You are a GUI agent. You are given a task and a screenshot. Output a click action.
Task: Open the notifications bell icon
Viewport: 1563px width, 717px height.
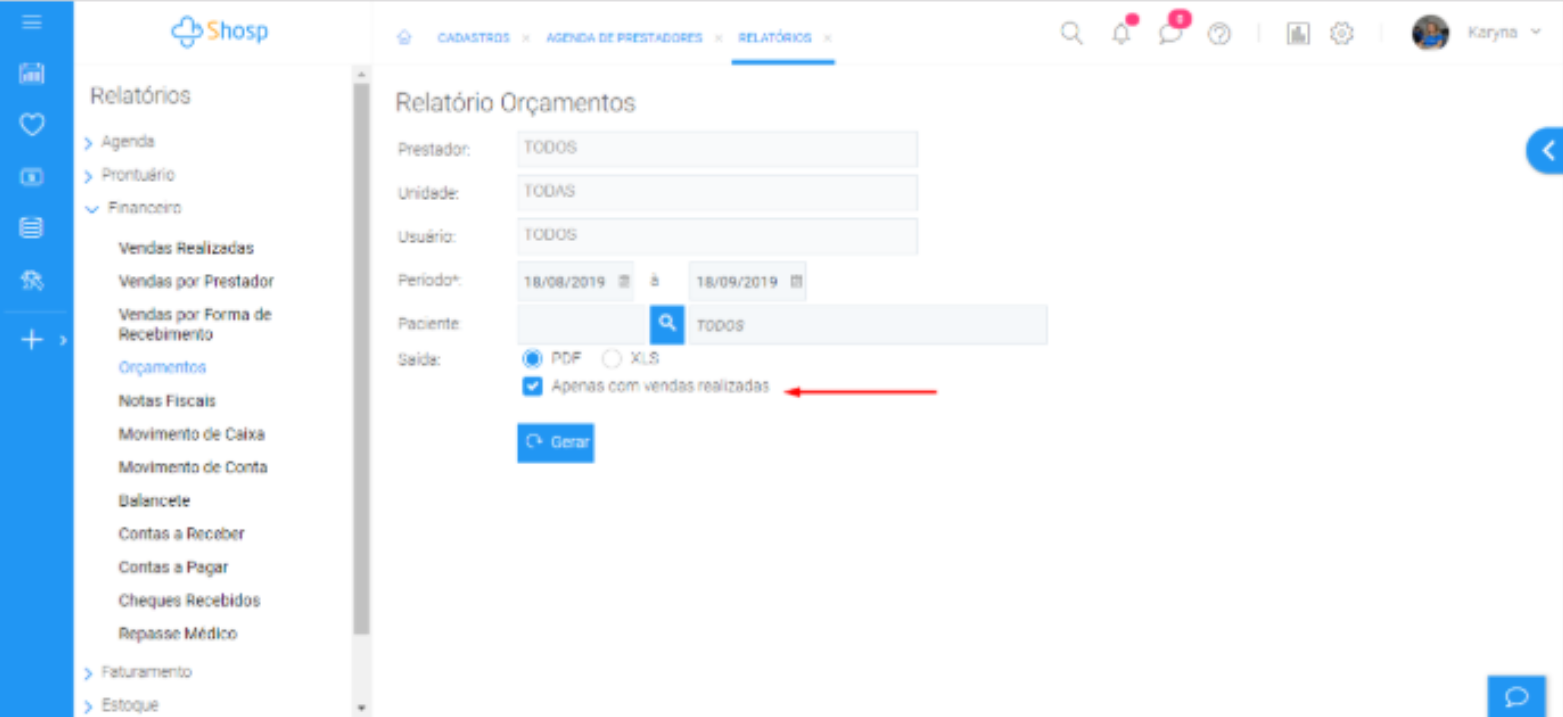[x=1122, y=33]
